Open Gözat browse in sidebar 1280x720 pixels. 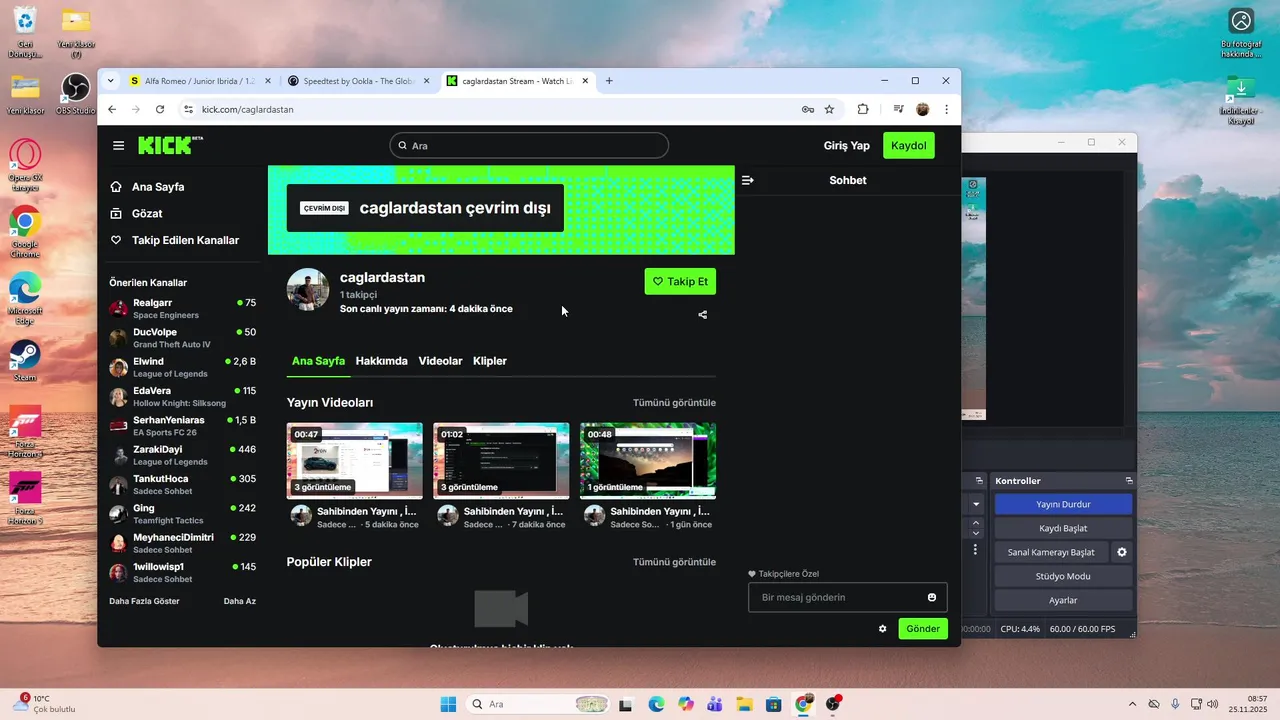pos(146,214)
